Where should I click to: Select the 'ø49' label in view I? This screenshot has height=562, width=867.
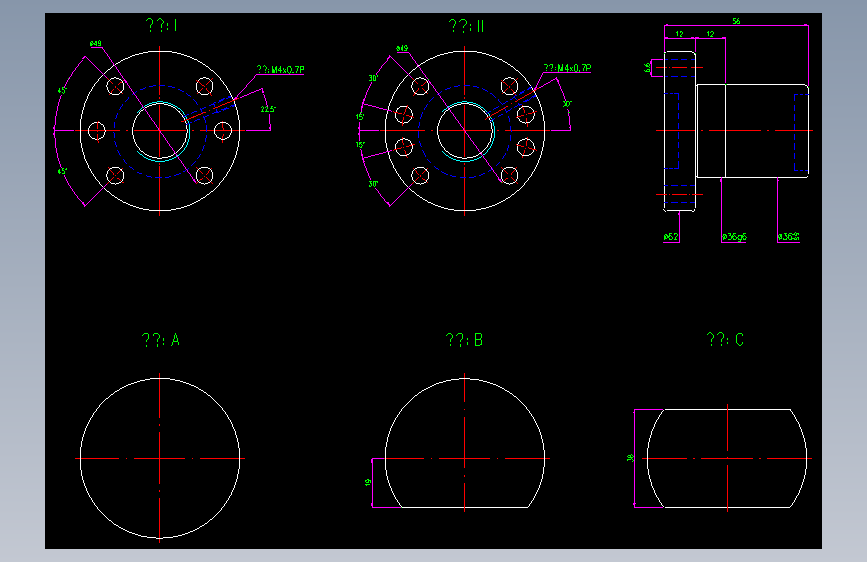(96, 43)
